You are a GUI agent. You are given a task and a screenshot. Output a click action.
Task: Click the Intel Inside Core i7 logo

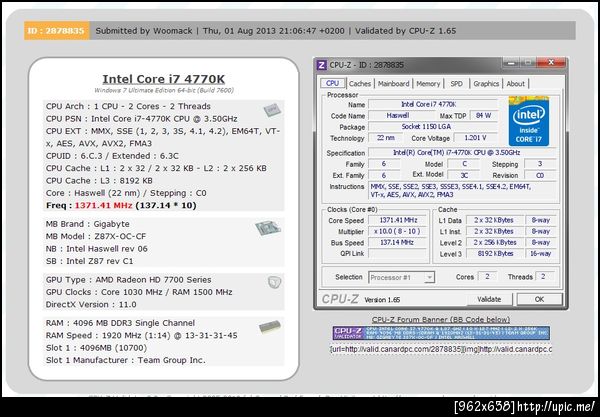tap(529, 121)
